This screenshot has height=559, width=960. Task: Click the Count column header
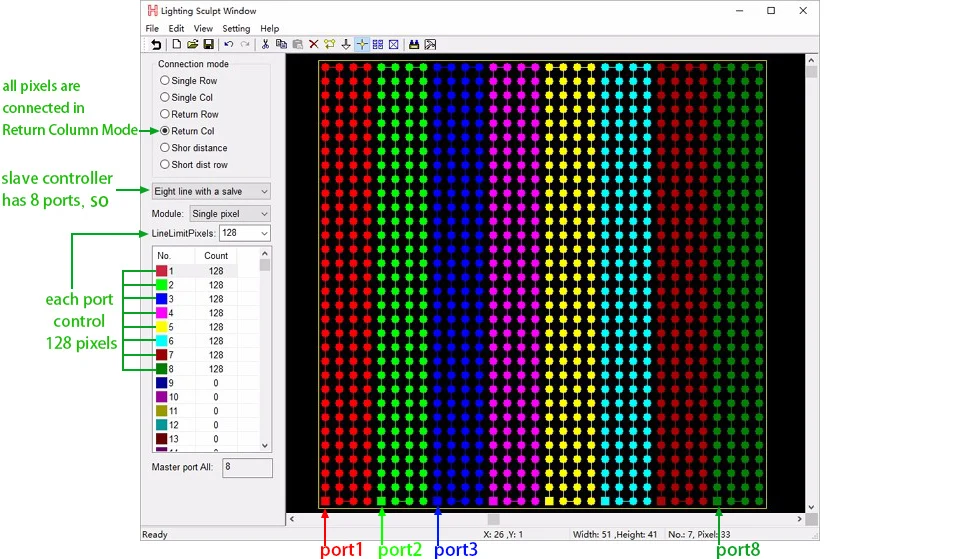(x=216, y=256)
